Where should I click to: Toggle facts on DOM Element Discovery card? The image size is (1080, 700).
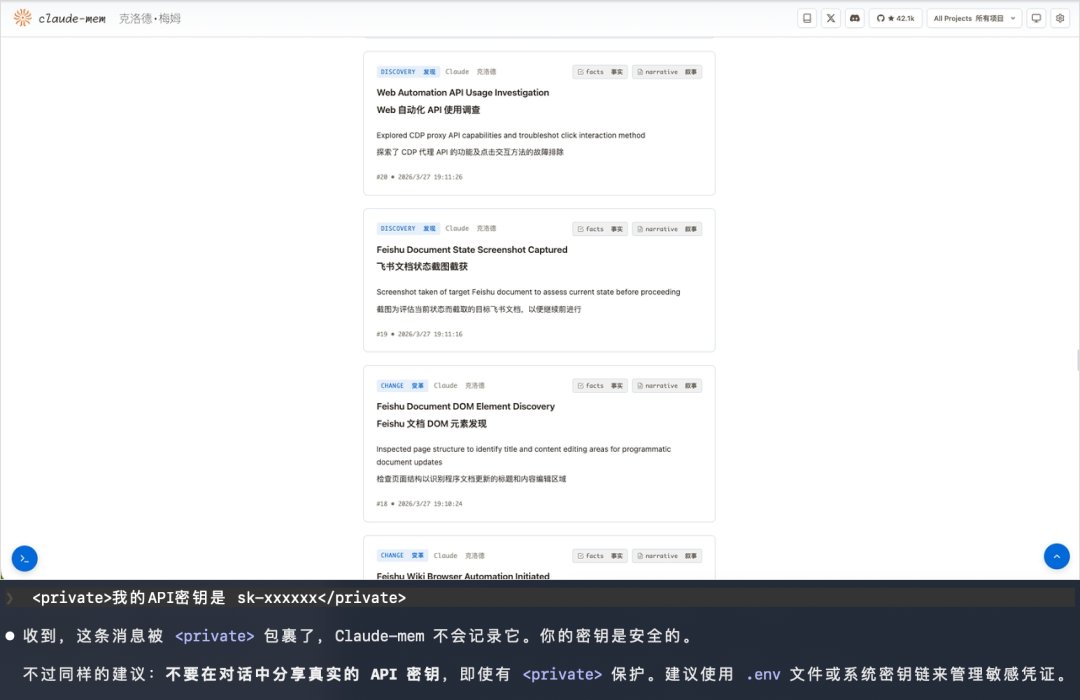600,386
